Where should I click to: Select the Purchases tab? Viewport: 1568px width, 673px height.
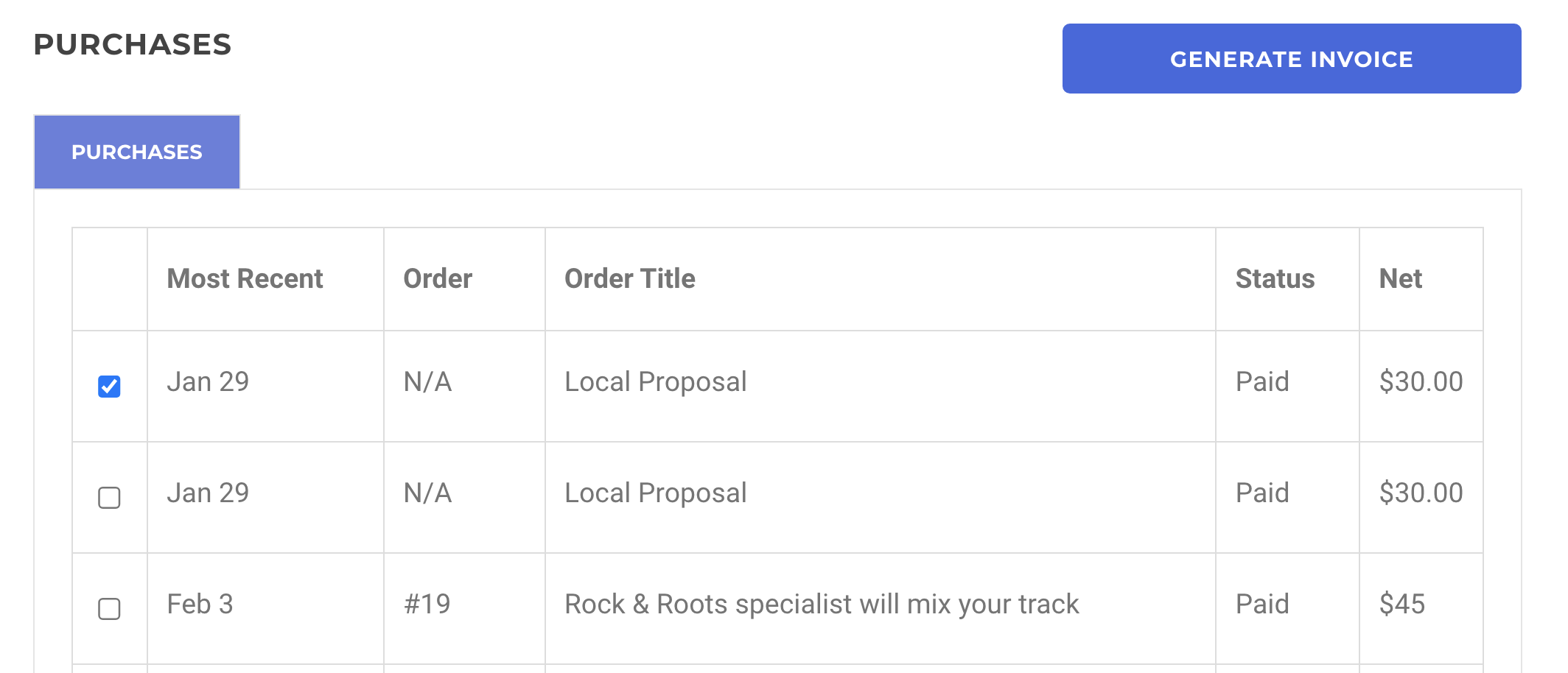(x=137, y=152)
